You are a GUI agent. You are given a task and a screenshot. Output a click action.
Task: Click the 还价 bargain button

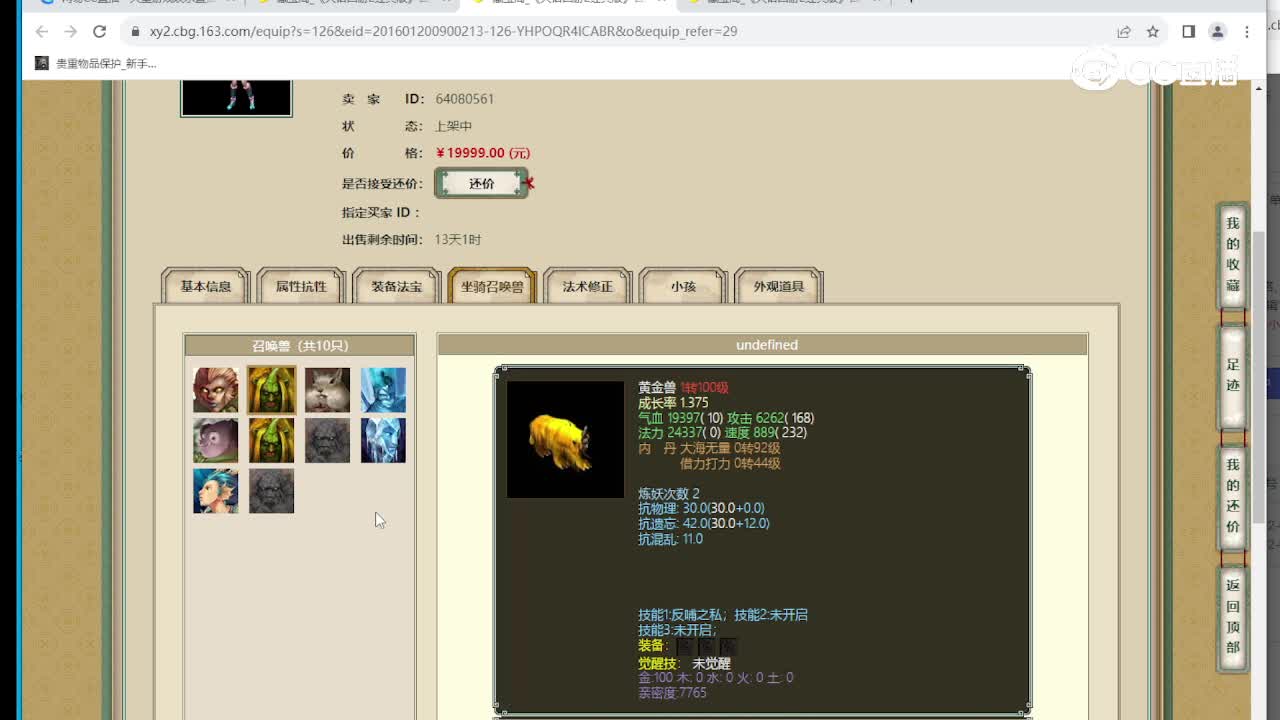point(481,183)
